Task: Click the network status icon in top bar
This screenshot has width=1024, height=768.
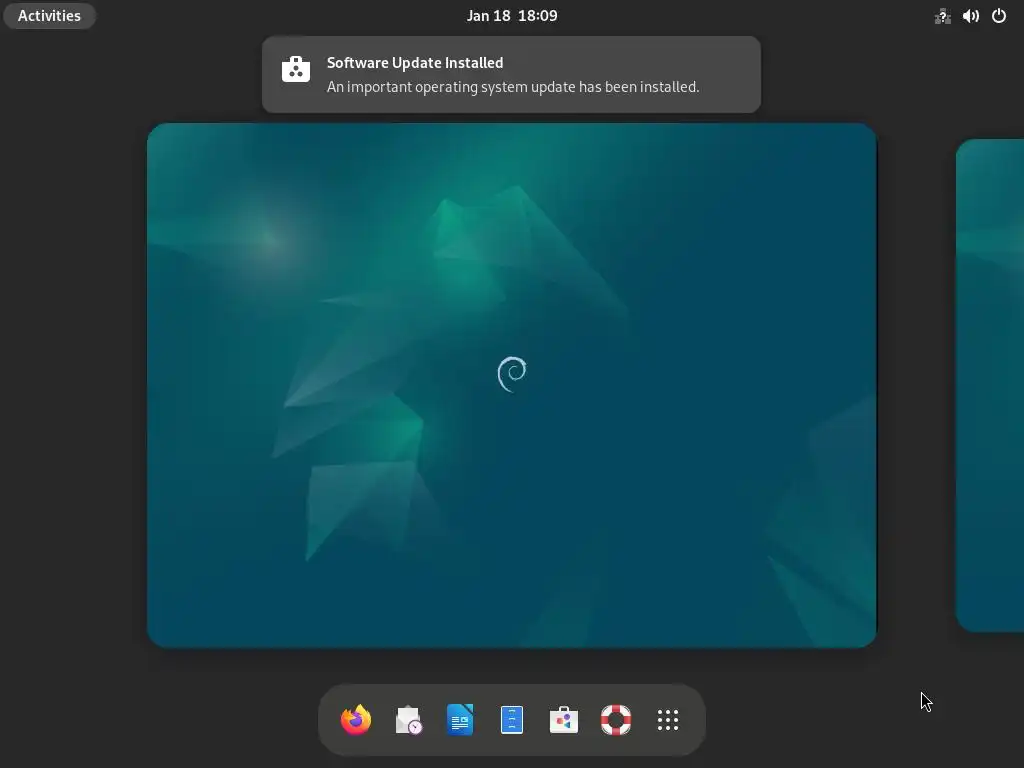Action: click(942, 16)
